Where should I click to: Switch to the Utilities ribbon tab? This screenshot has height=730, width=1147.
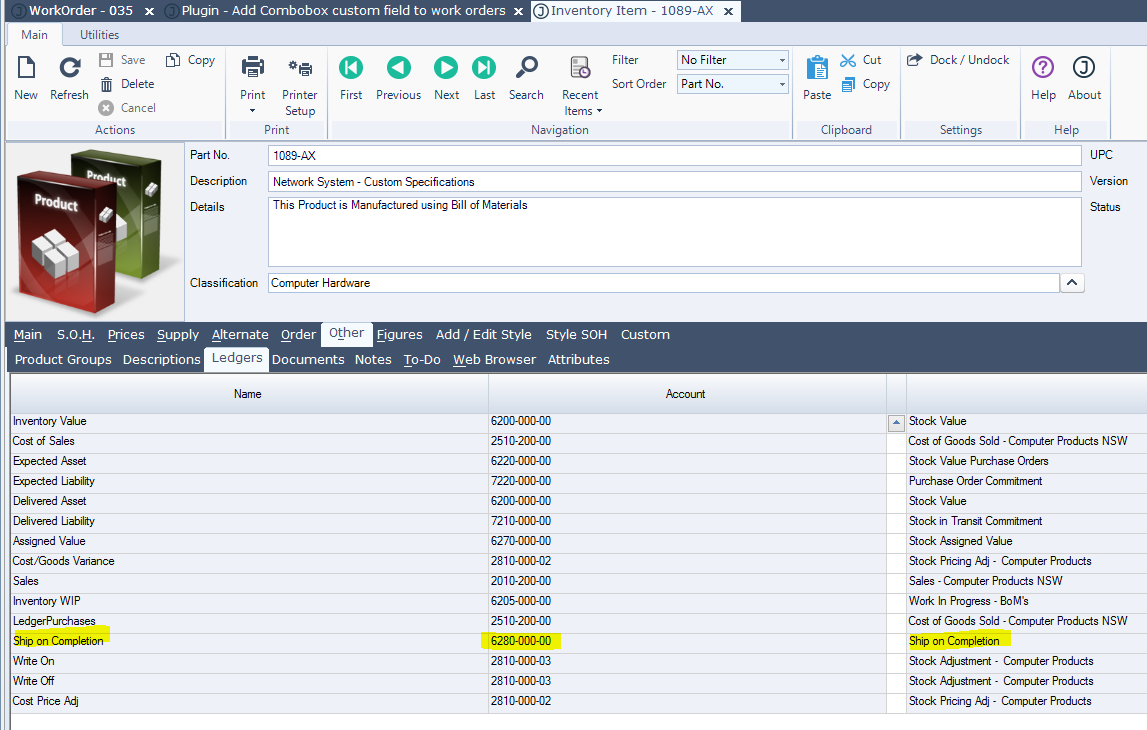pyautogui.click(x=99, y=35)
